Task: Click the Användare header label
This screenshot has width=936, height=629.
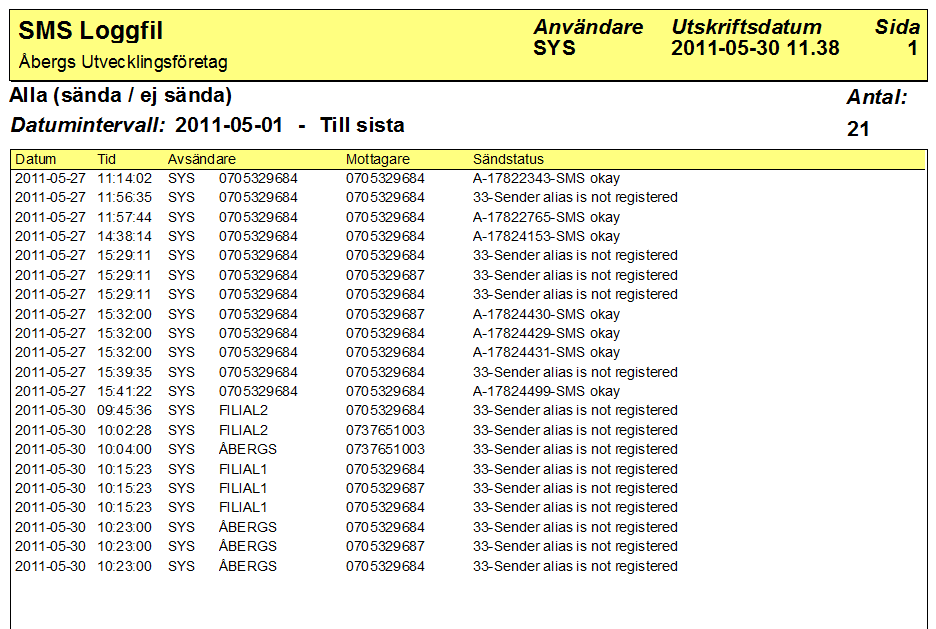Action: tap(588, 27)
